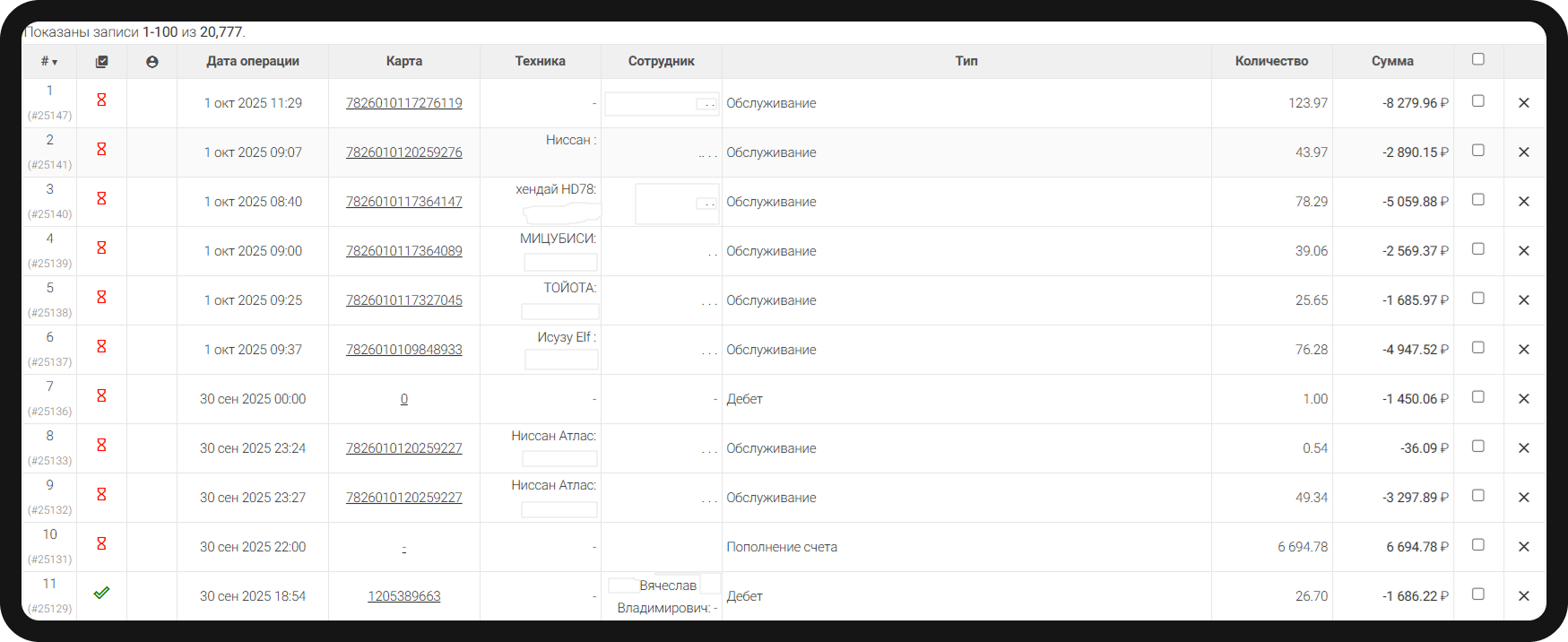Viewport: 1568px width, 642px height.
Task: Click the checklist icon in the table header
Action: click(x=101, y=62)
